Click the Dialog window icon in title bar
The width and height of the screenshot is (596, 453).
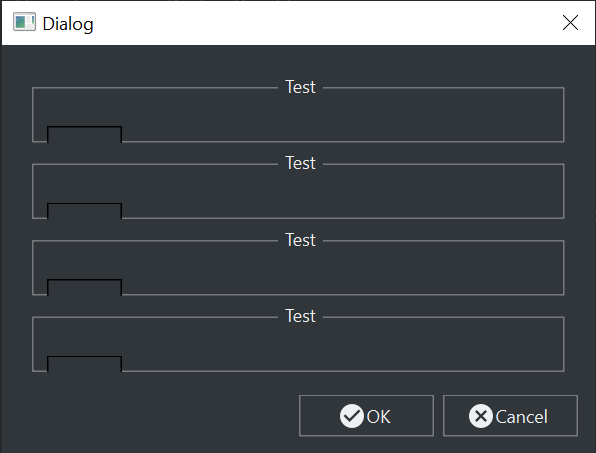24,22
